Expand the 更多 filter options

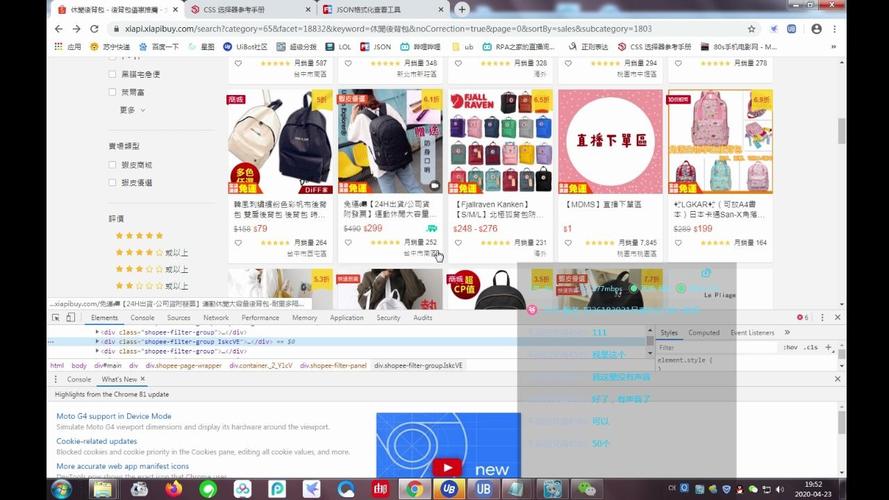click(x=132, y=110)
